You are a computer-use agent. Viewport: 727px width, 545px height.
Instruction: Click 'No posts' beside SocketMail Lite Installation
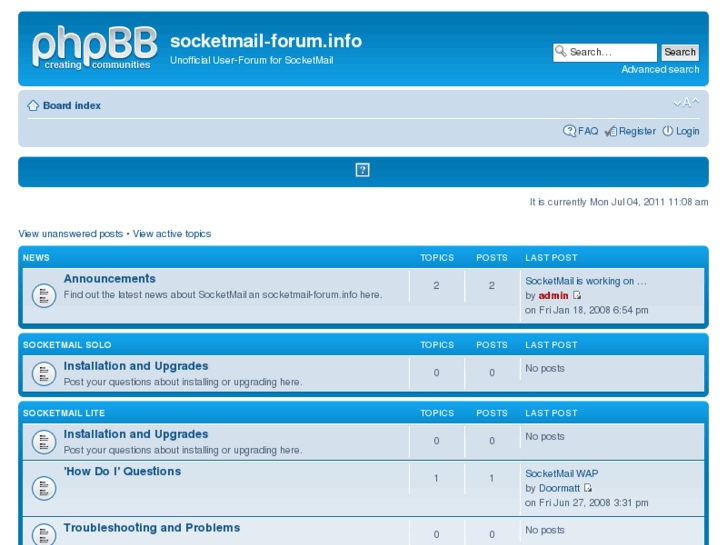pyautogui.click(x=545, y=436)
